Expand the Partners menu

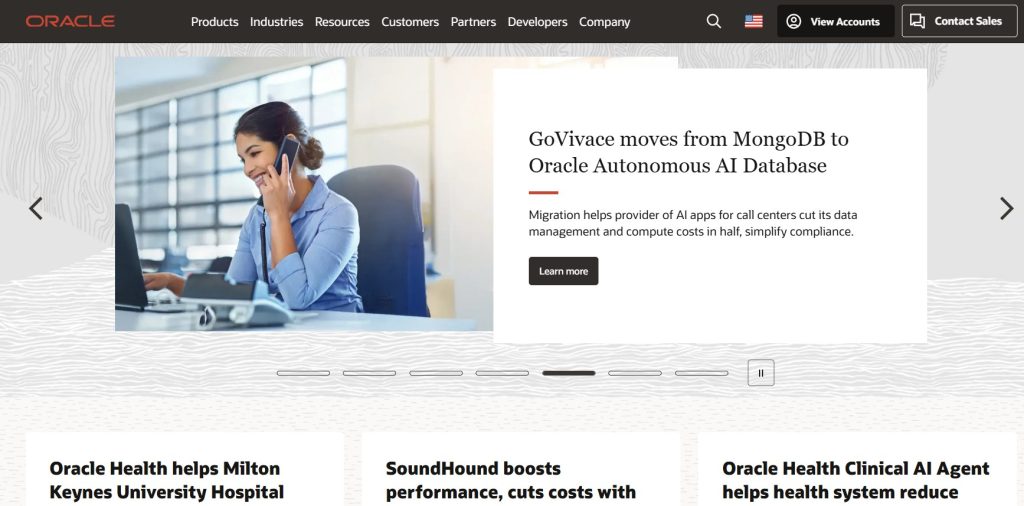pos(473,21)
